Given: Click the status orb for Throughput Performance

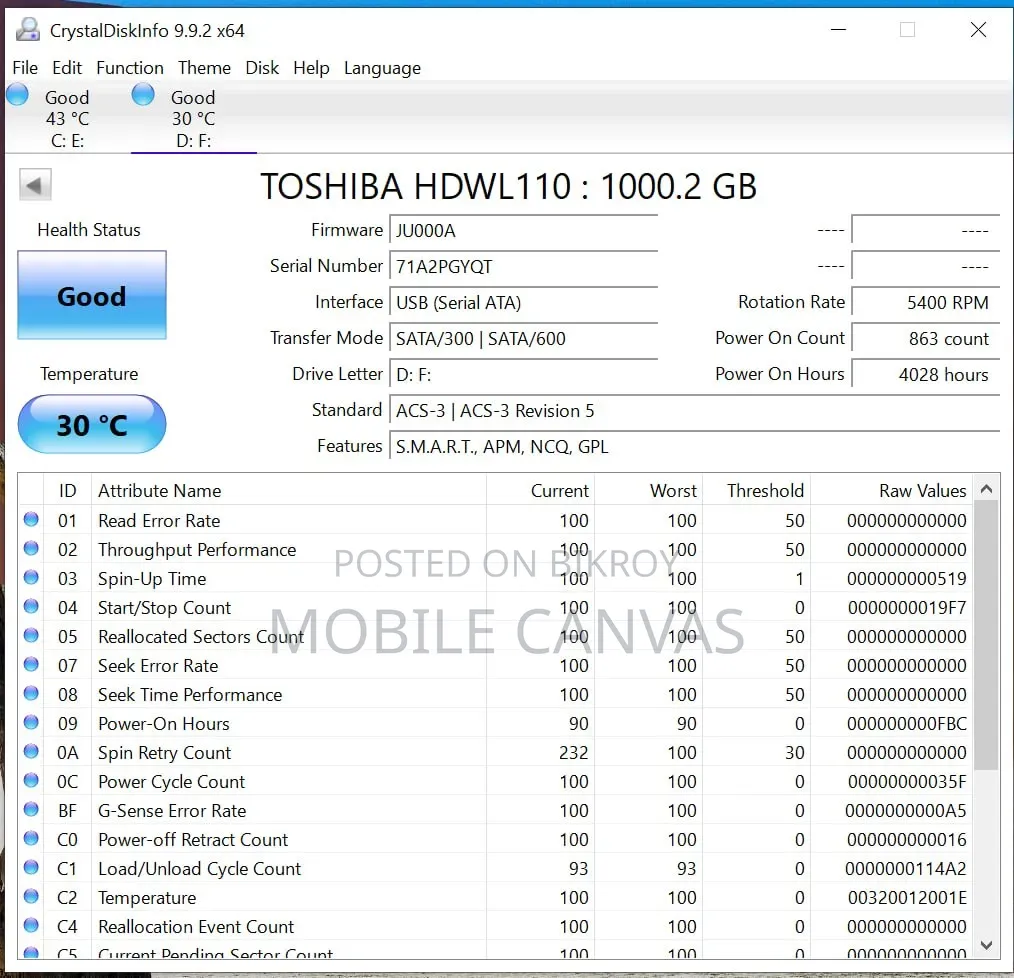Looking at the screenshot, I should pyautogui.click(x=31, y=548).
